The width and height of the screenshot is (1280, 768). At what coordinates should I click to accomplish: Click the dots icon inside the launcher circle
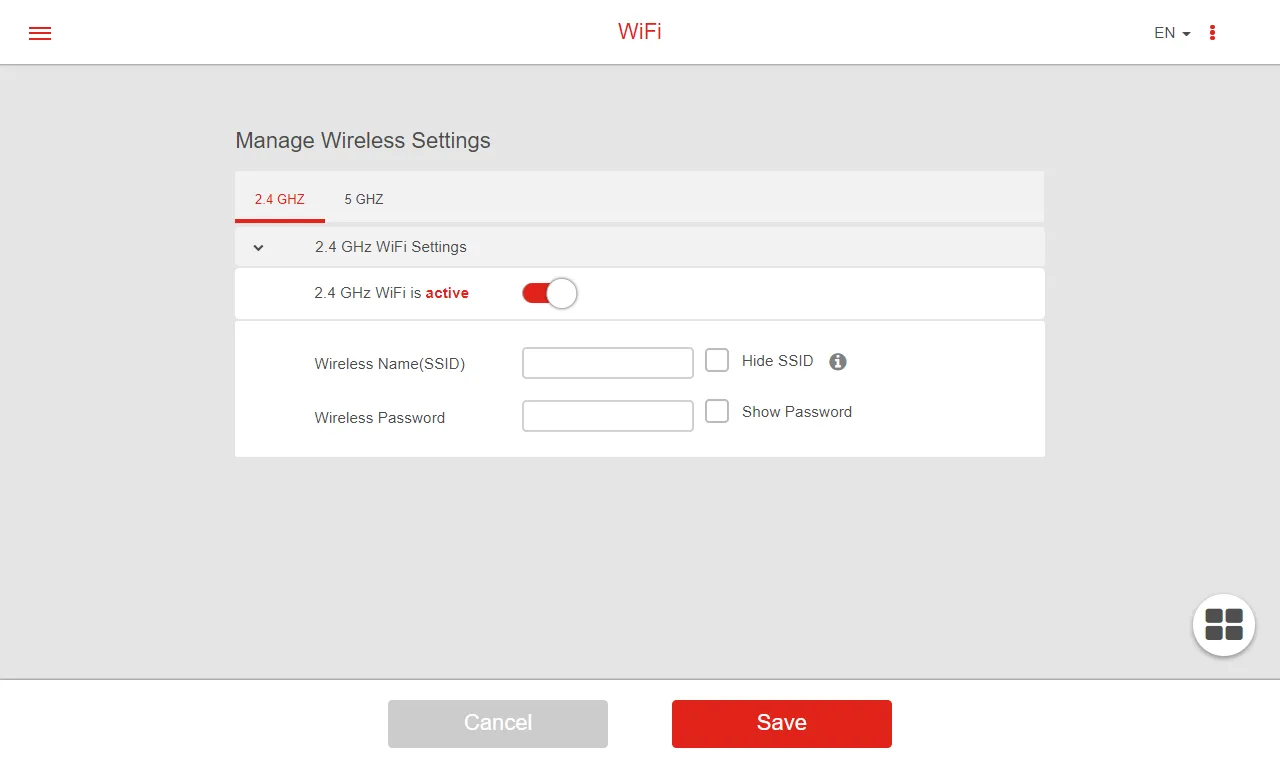pos(1223,624)
